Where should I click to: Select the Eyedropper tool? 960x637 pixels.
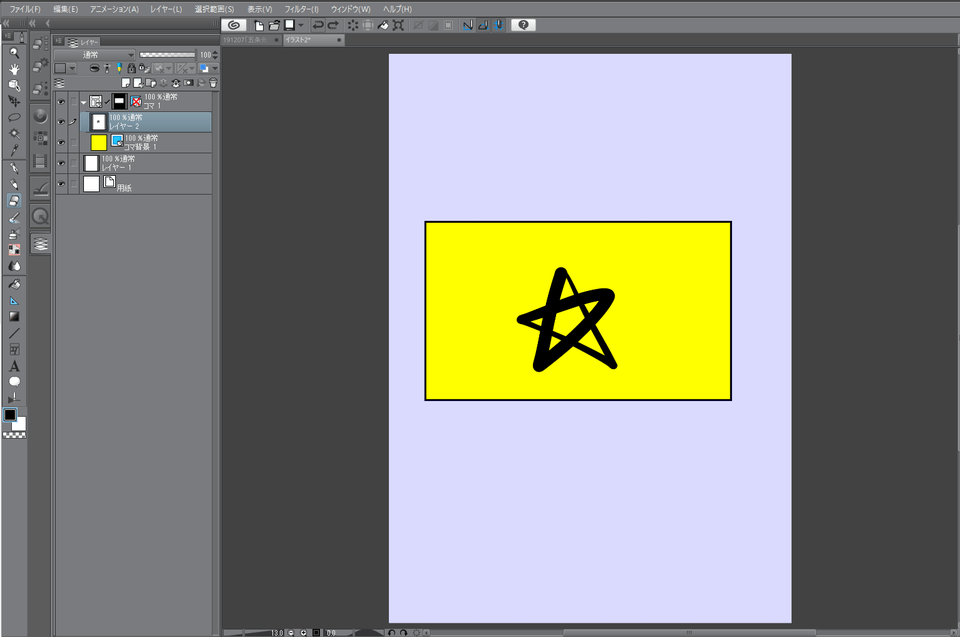(14, 150)
